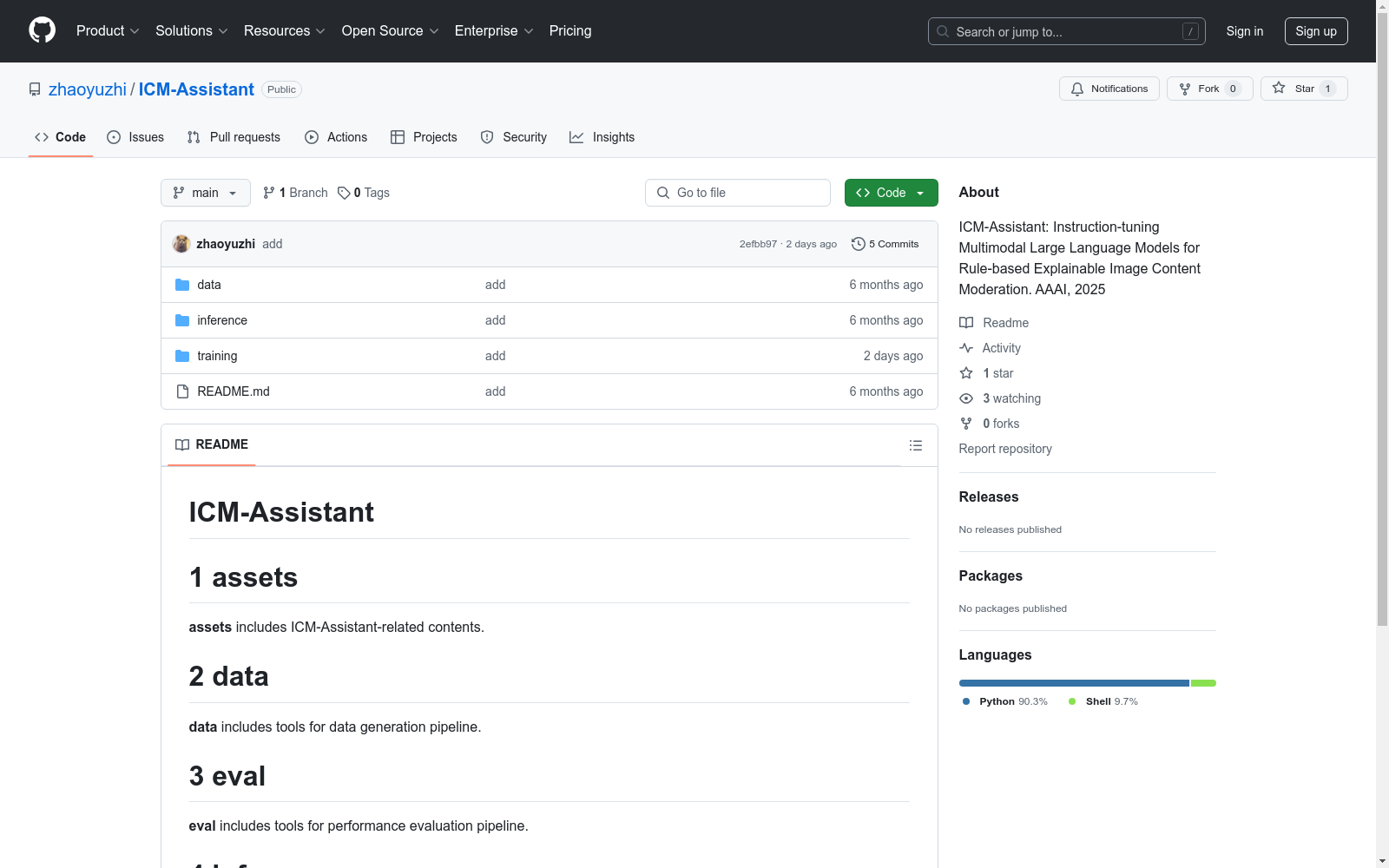Expand the Solutions menu
1389x868 pixels.
pyautogui.click(x=192, y=31)
